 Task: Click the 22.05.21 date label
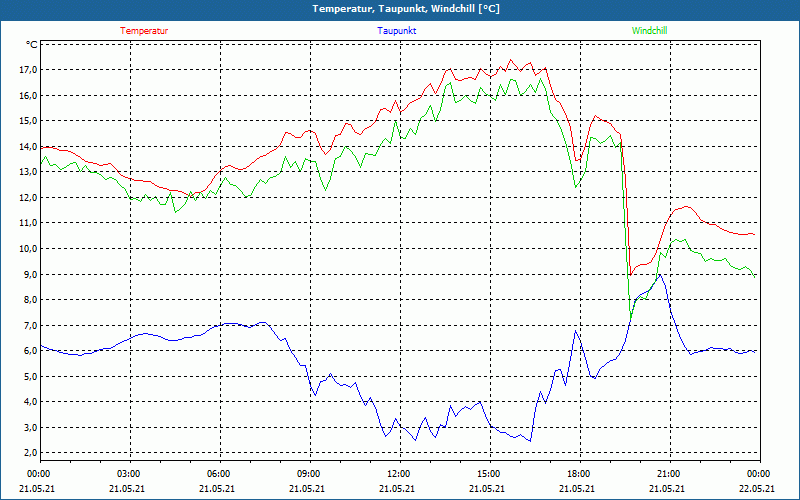point(757,489)
